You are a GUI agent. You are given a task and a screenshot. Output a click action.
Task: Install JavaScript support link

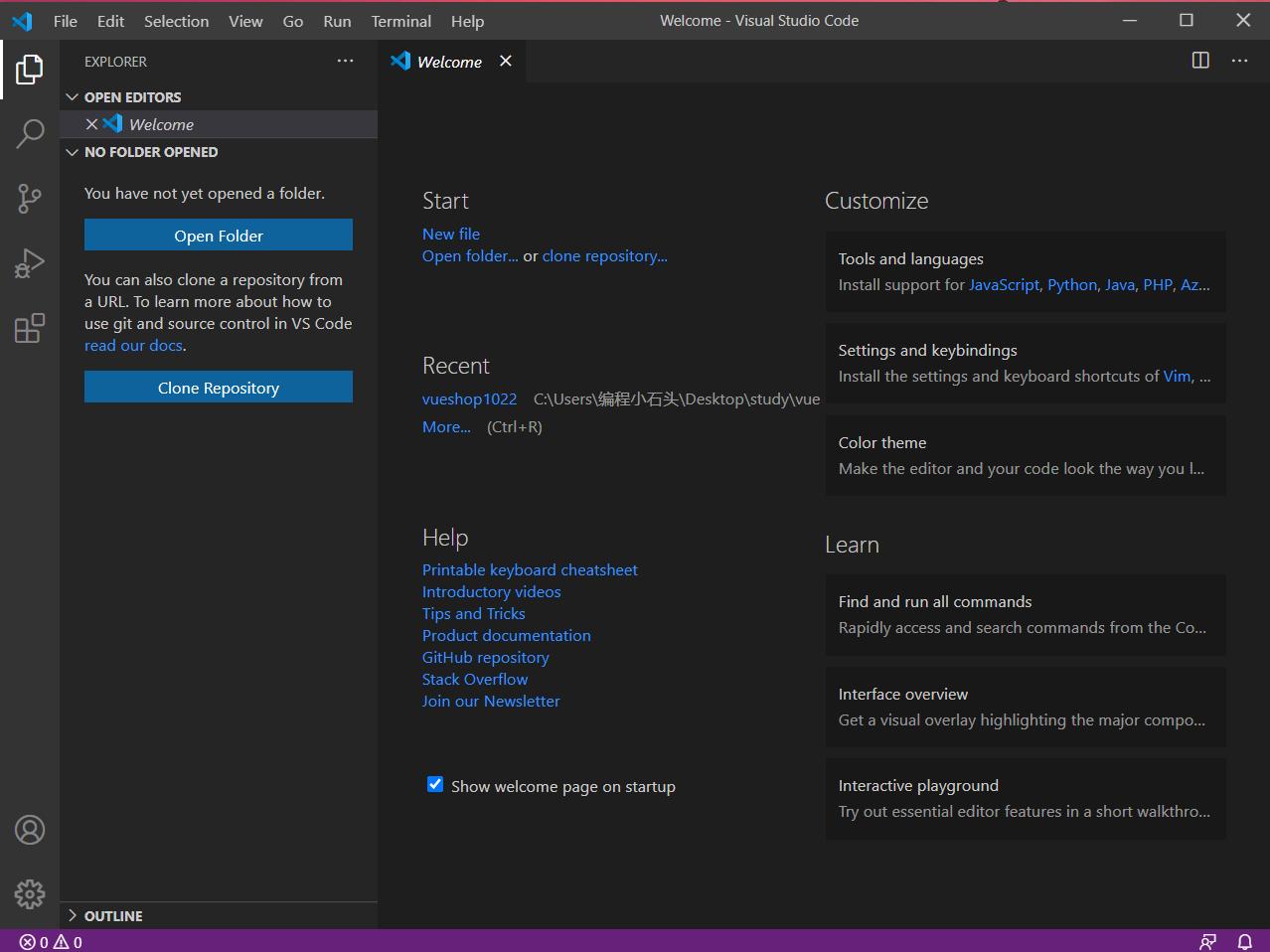click(1004, 284)
